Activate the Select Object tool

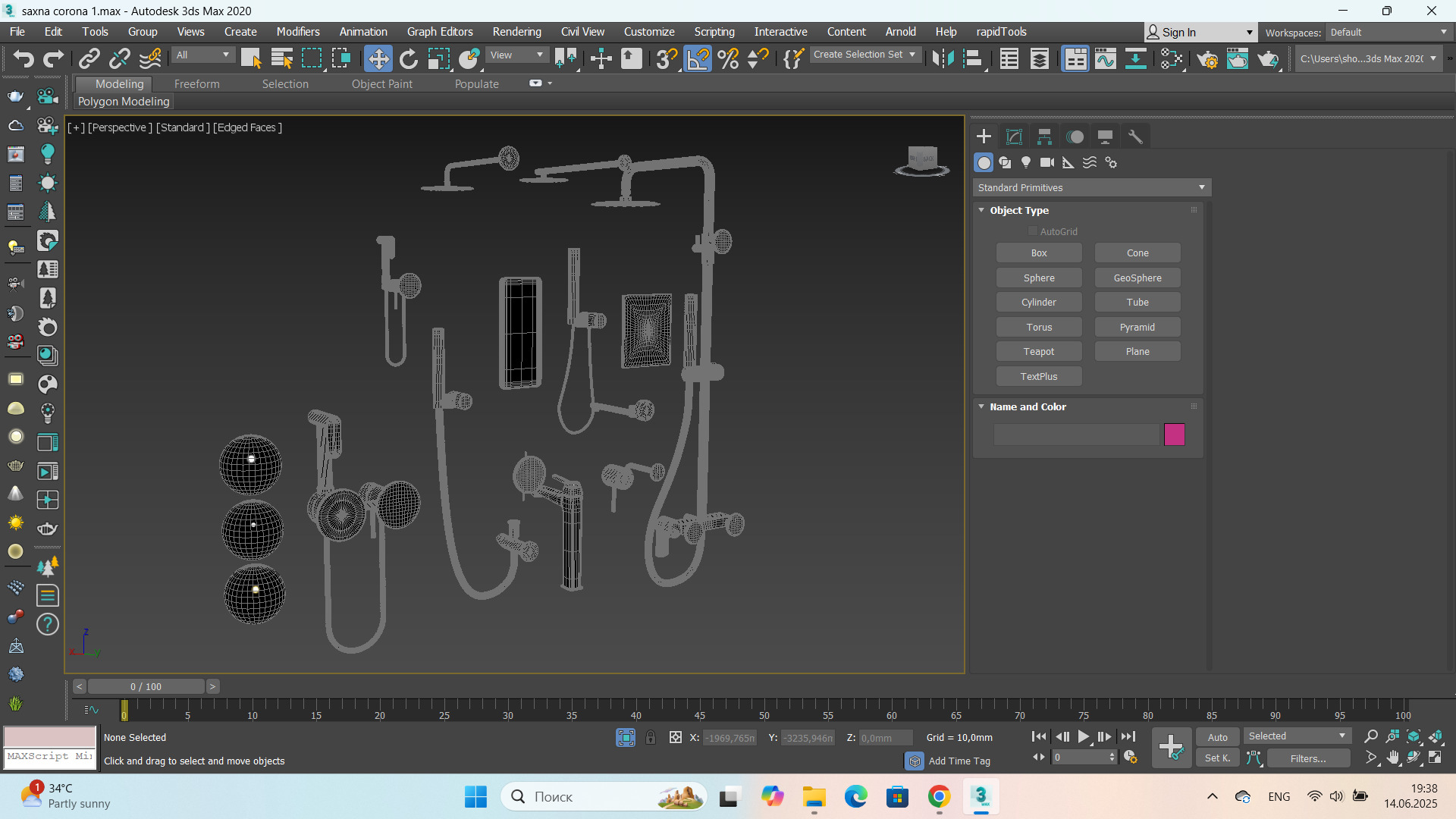[x=251, y=58]
